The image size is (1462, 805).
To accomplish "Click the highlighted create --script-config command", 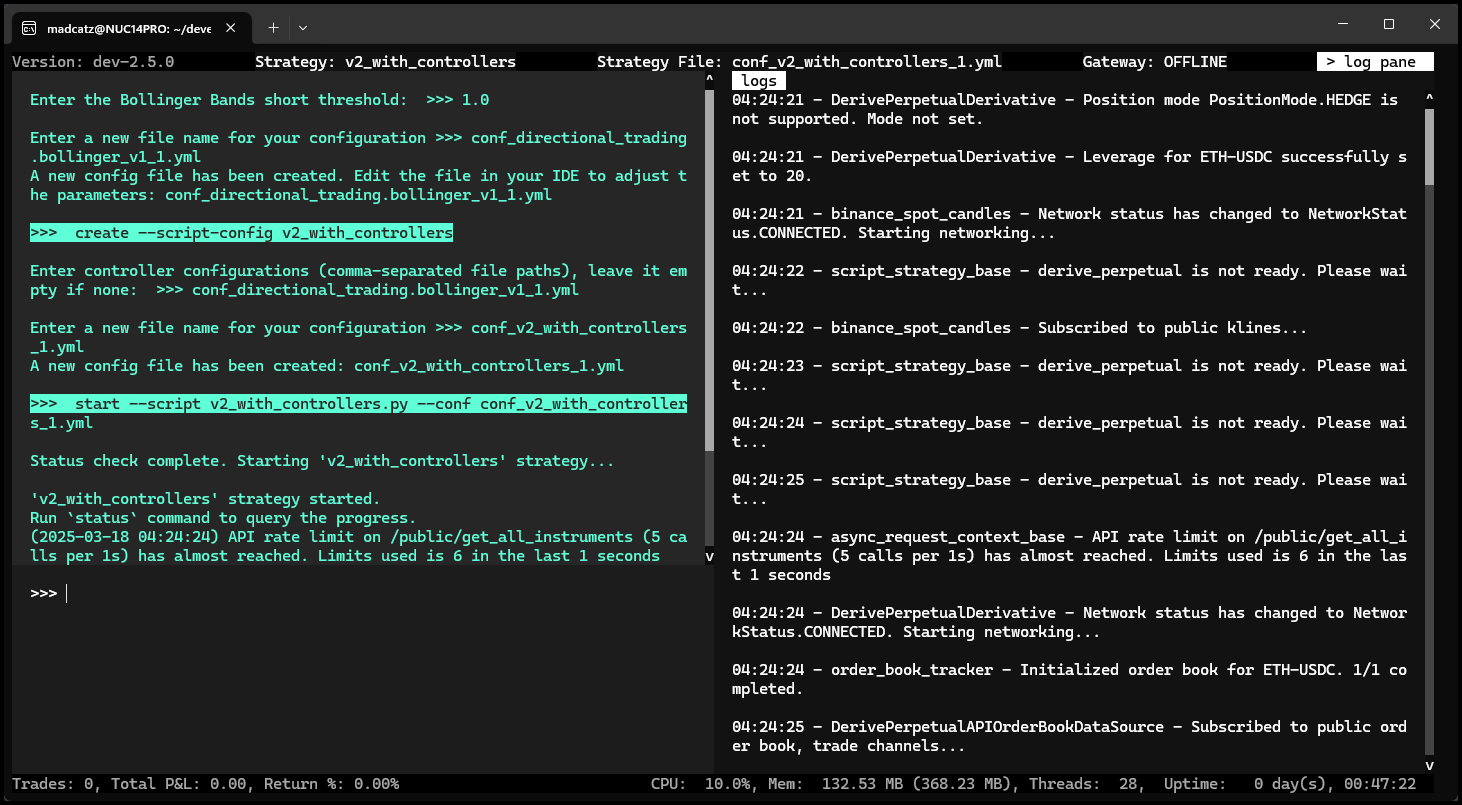I will (x=241, y=233).
